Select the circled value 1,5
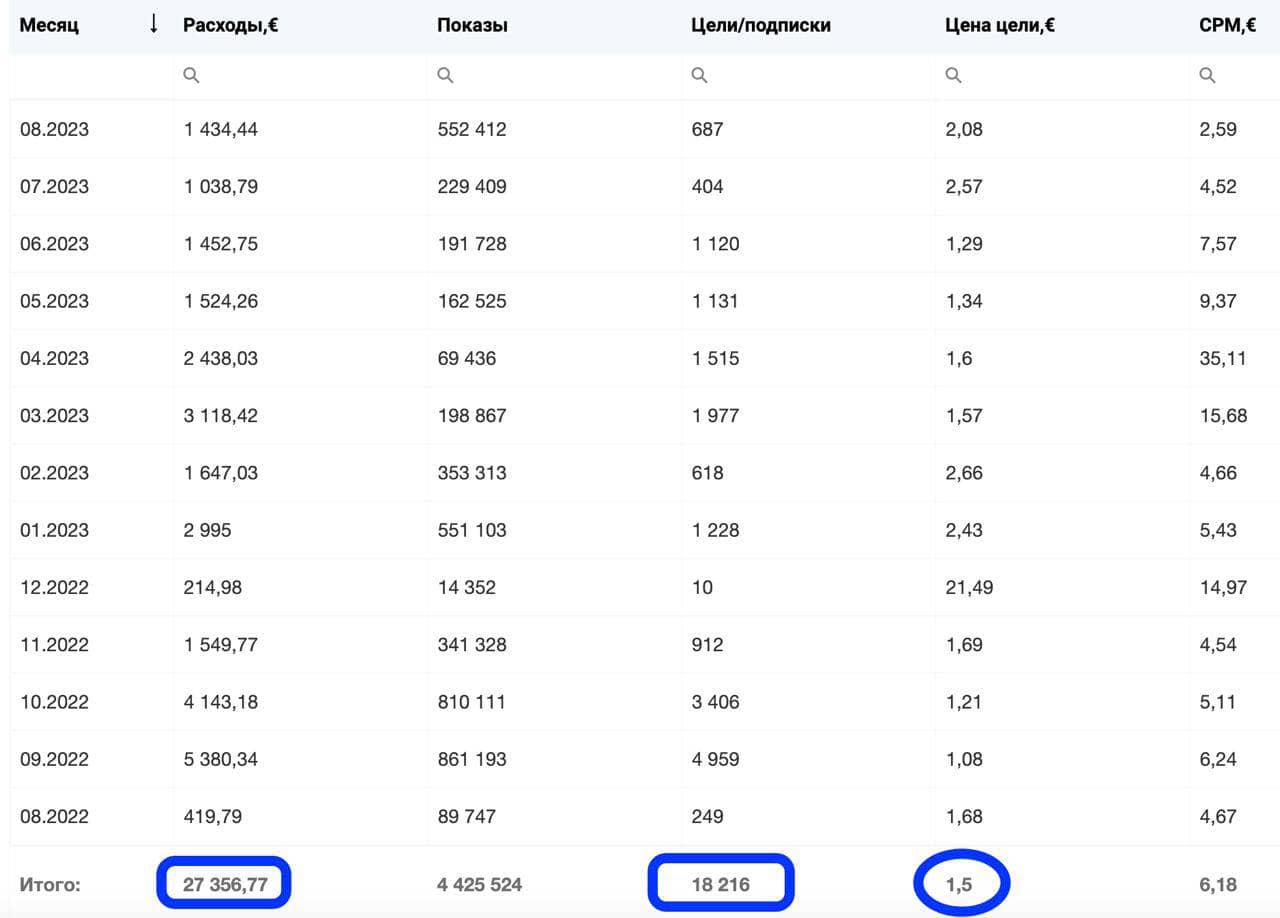This screenshot has width=1280, height=918. click(961, 883)
